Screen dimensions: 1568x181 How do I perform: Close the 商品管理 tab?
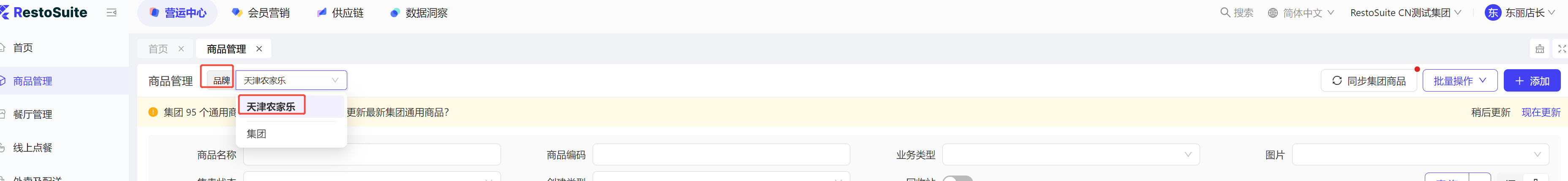click(x=259, y=49)
